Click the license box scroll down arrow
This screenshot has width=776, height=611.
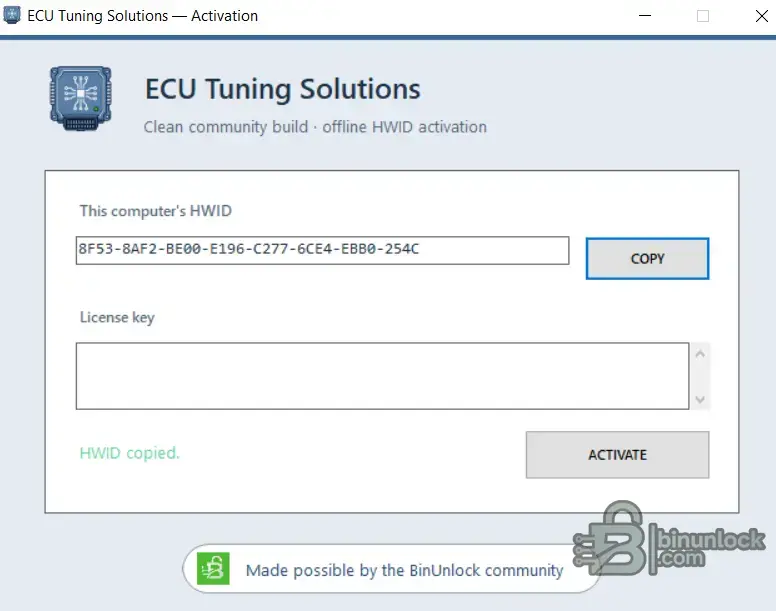click(x=700, y=399)
